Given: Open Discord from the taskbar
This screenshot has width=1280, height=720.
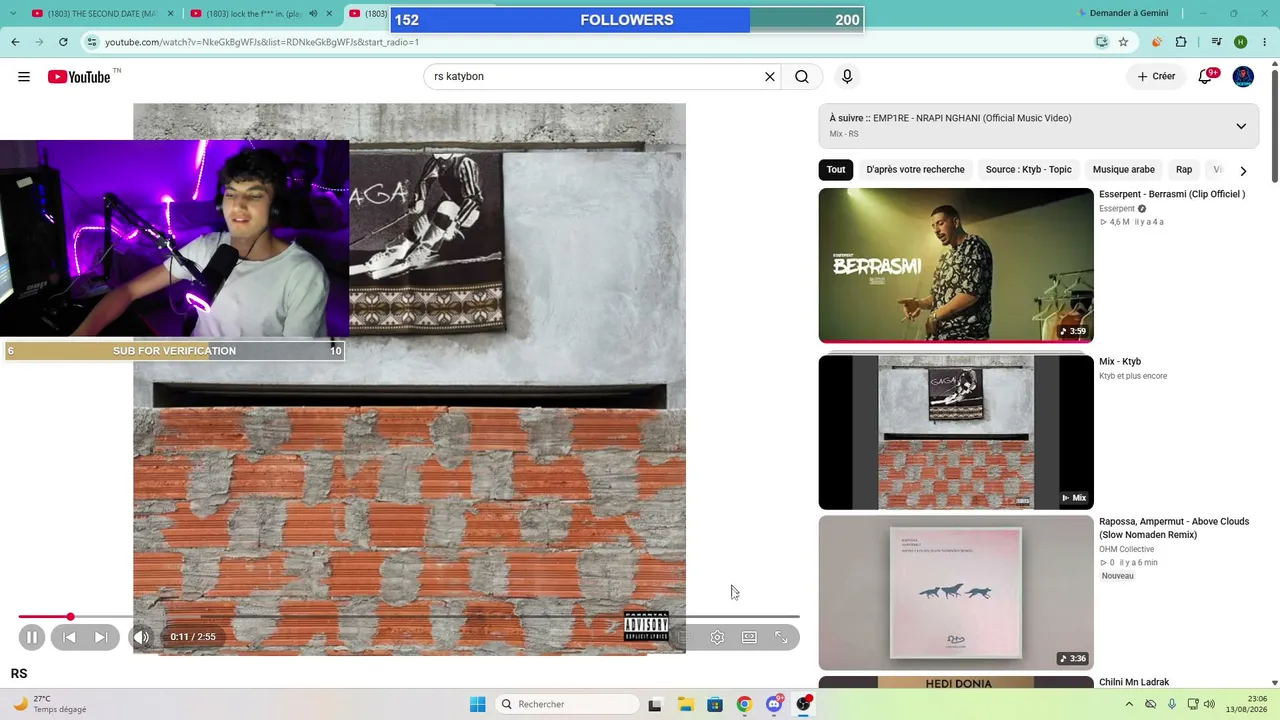Looking at the screenshot, I should 774,704.
